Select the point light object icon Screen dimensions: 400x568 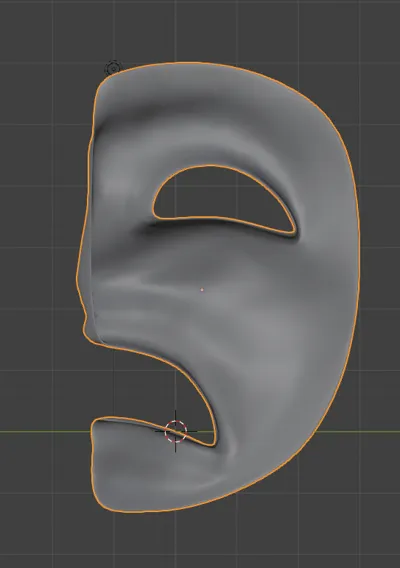113,68
